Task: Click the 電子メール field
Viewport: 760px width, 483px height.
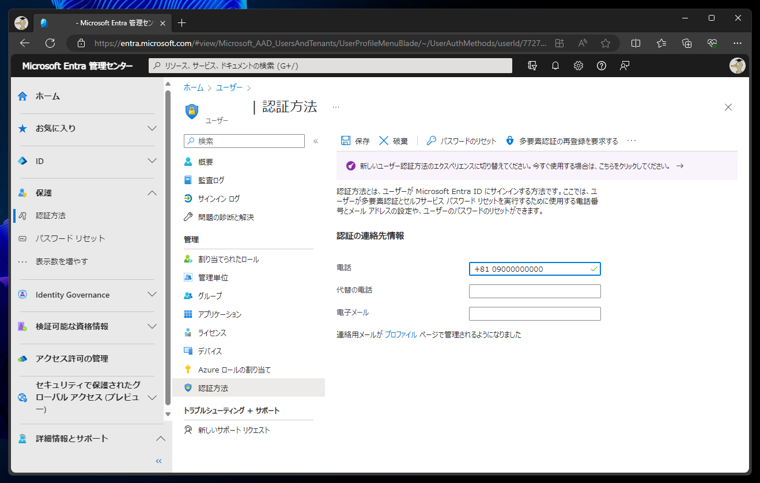Action: click(x=535, y=314)
